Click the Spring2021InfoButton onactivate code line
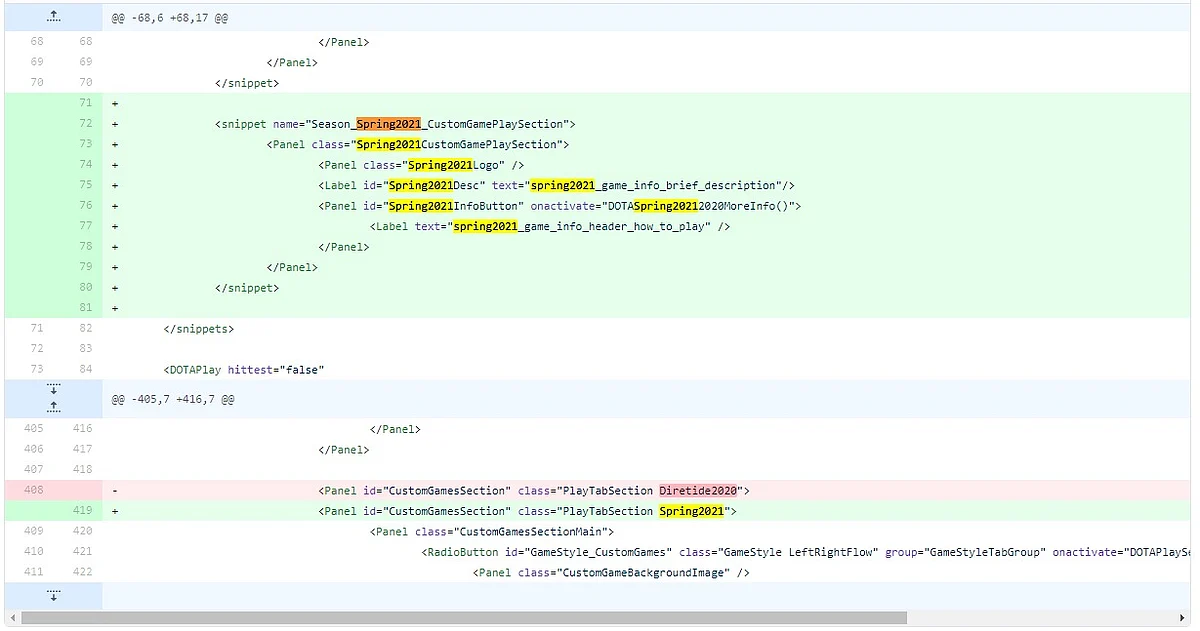This screenshot has height=631, width=1200. 560,206
